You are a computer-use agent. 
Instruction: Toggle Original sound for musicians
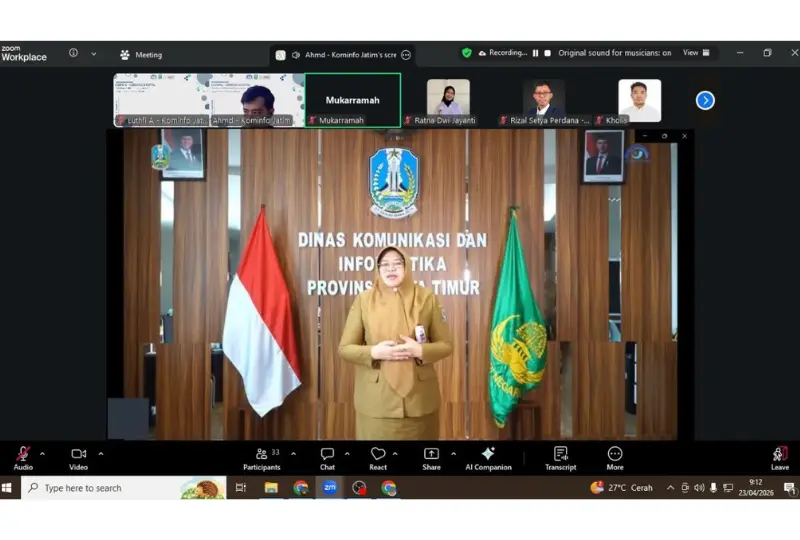coord(614,53)
